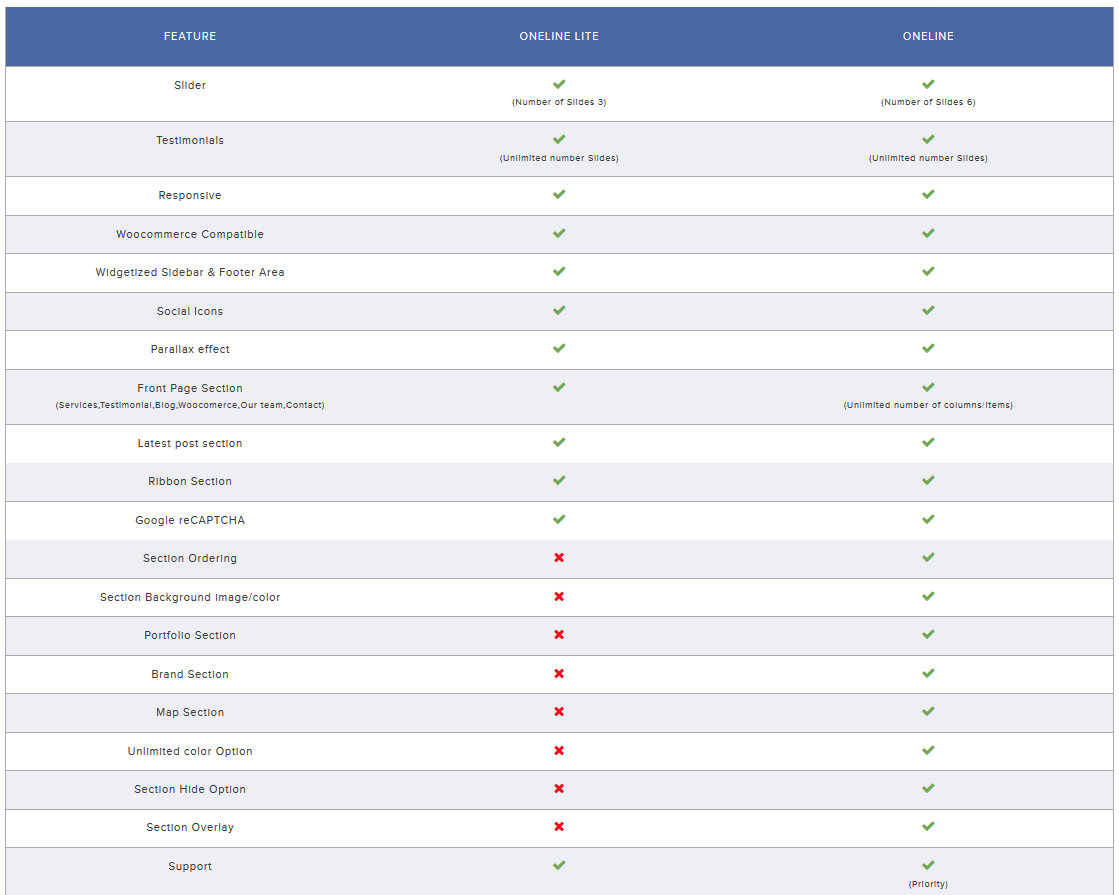
Task: Click the red X for Portfolio Section
Action: pos(559,635)
